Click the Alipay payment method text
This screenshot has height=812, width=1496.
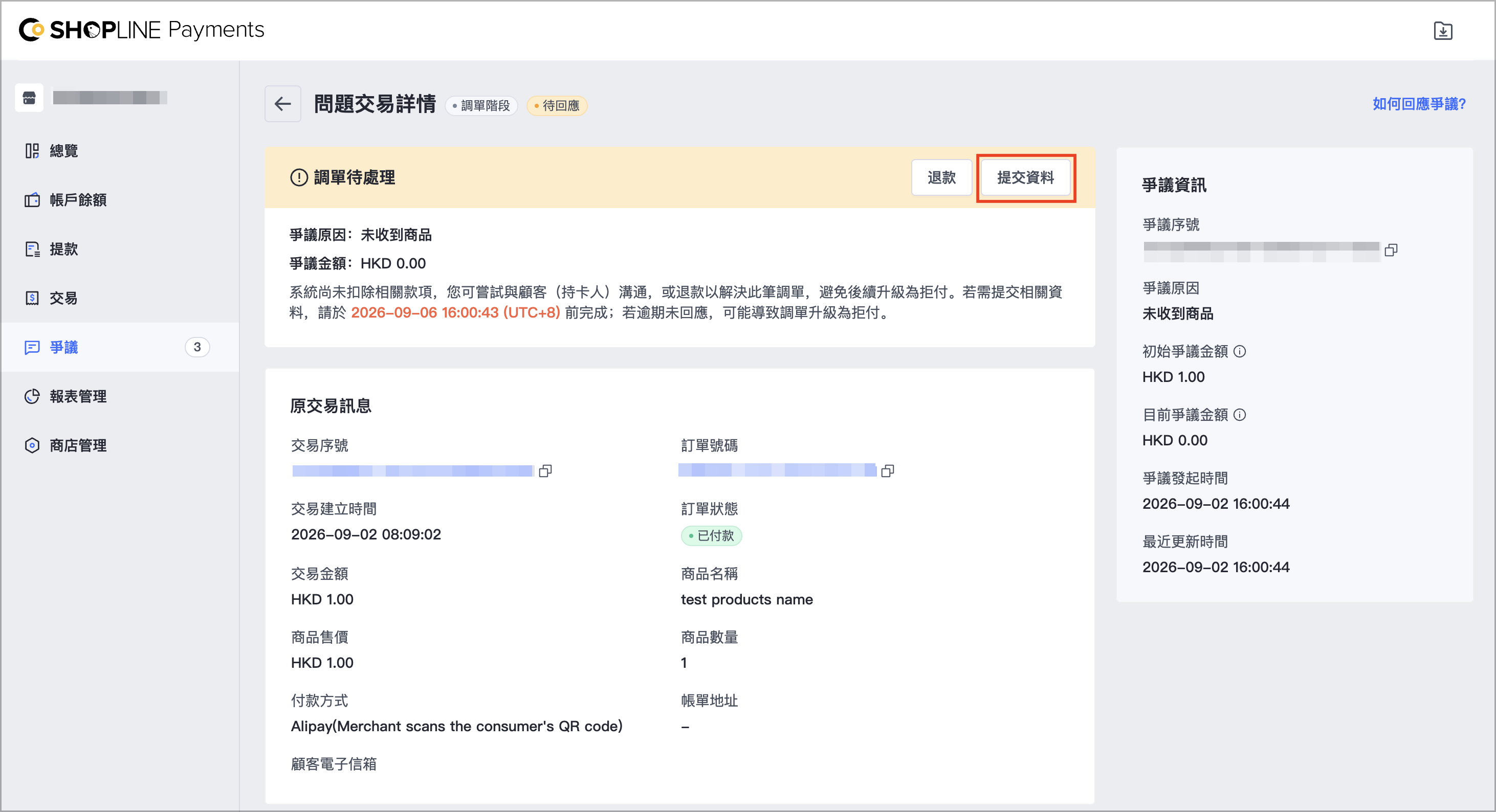click(x=456, y=726)
